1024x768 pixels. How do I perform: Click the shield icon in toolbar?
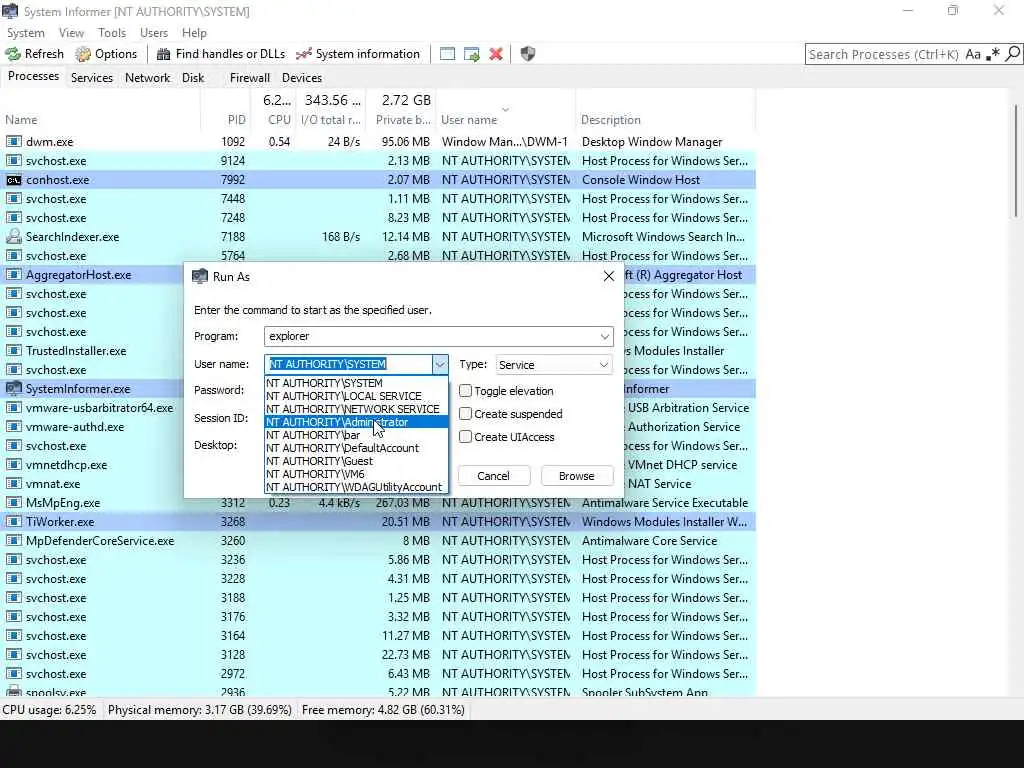coord(528,54)
